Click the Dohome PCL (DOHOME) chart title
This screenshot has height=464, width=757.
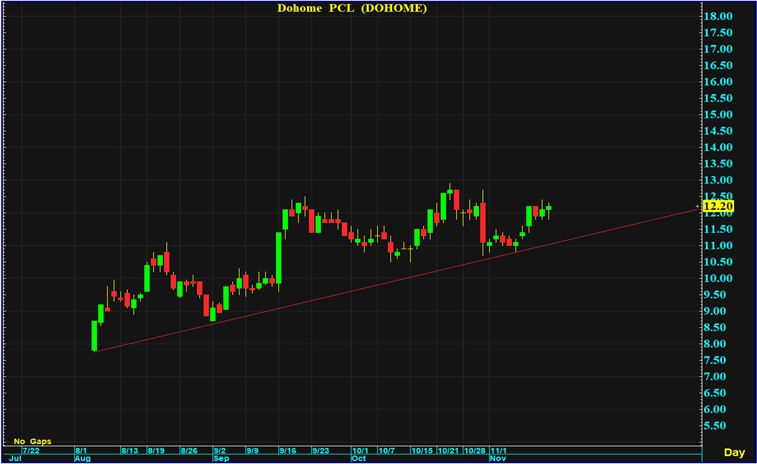(x=352, y=8)
